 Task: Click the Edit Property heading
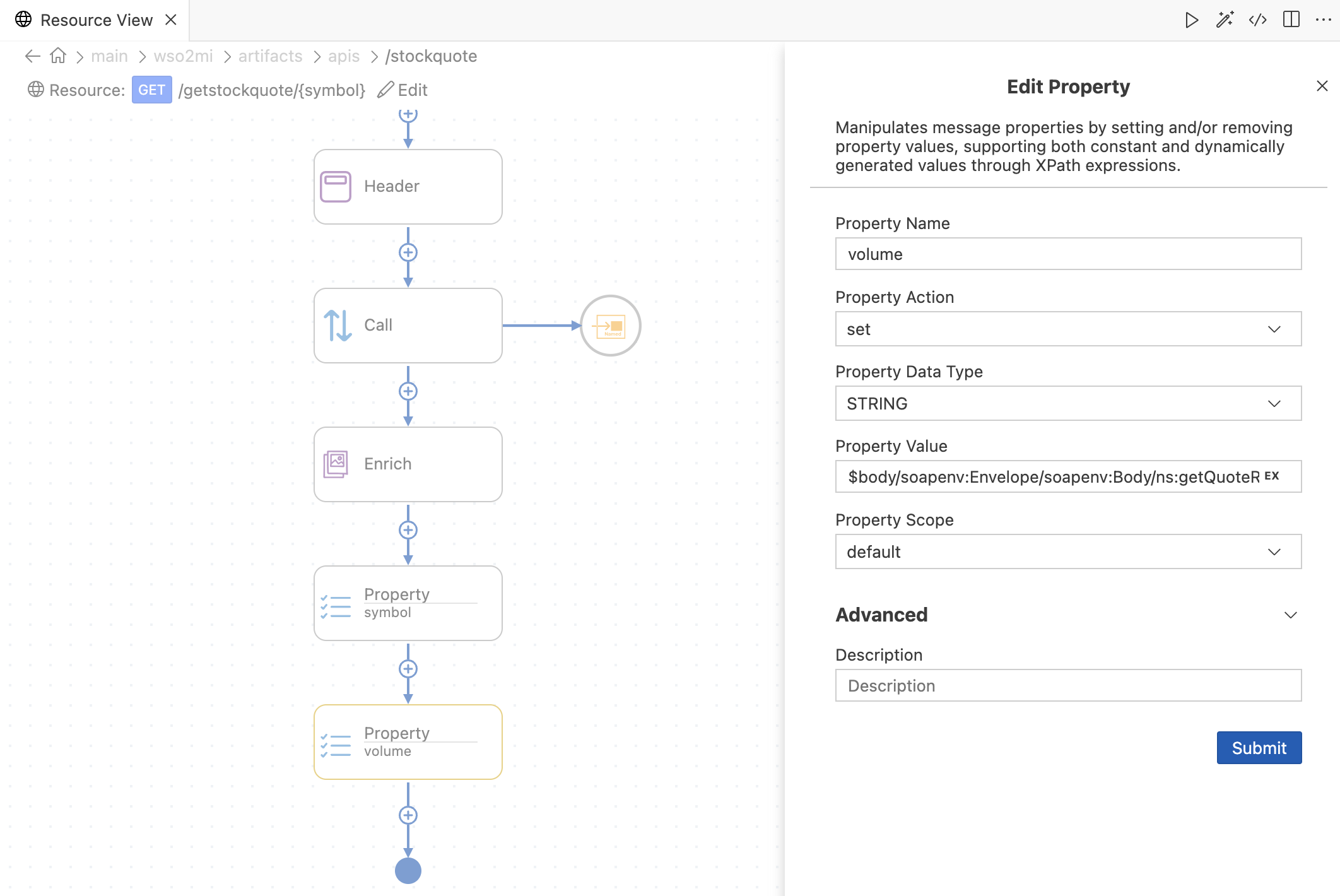1068,86
